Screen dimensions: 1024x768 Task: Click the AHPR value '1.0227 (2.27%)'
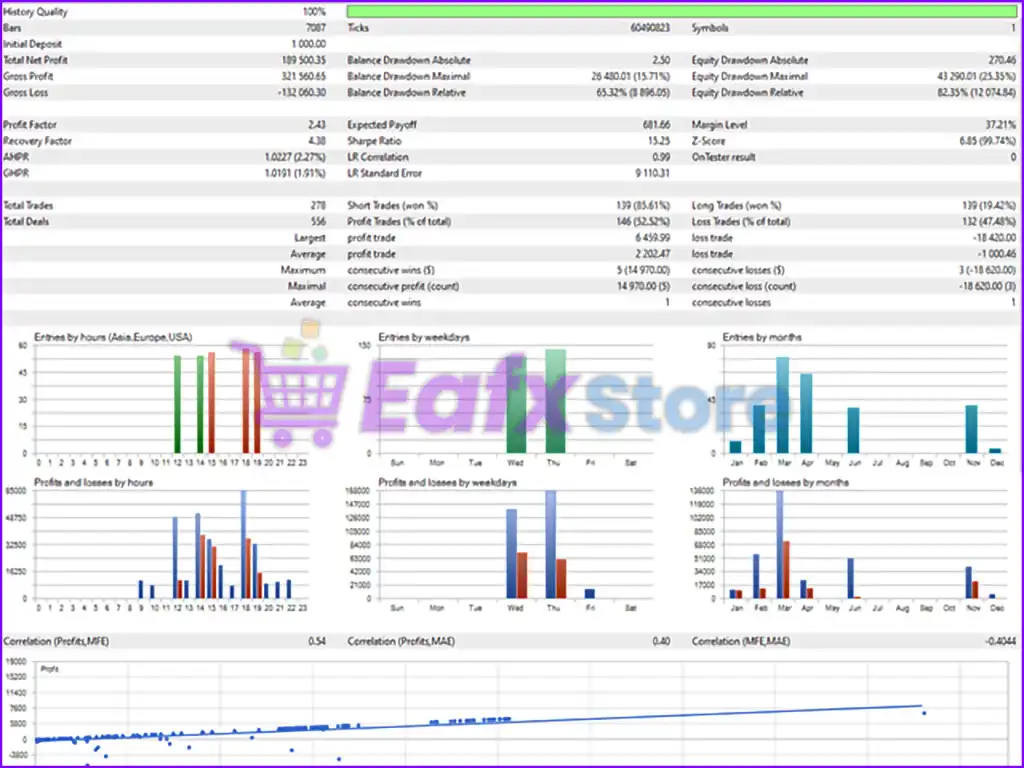[295, 157]
